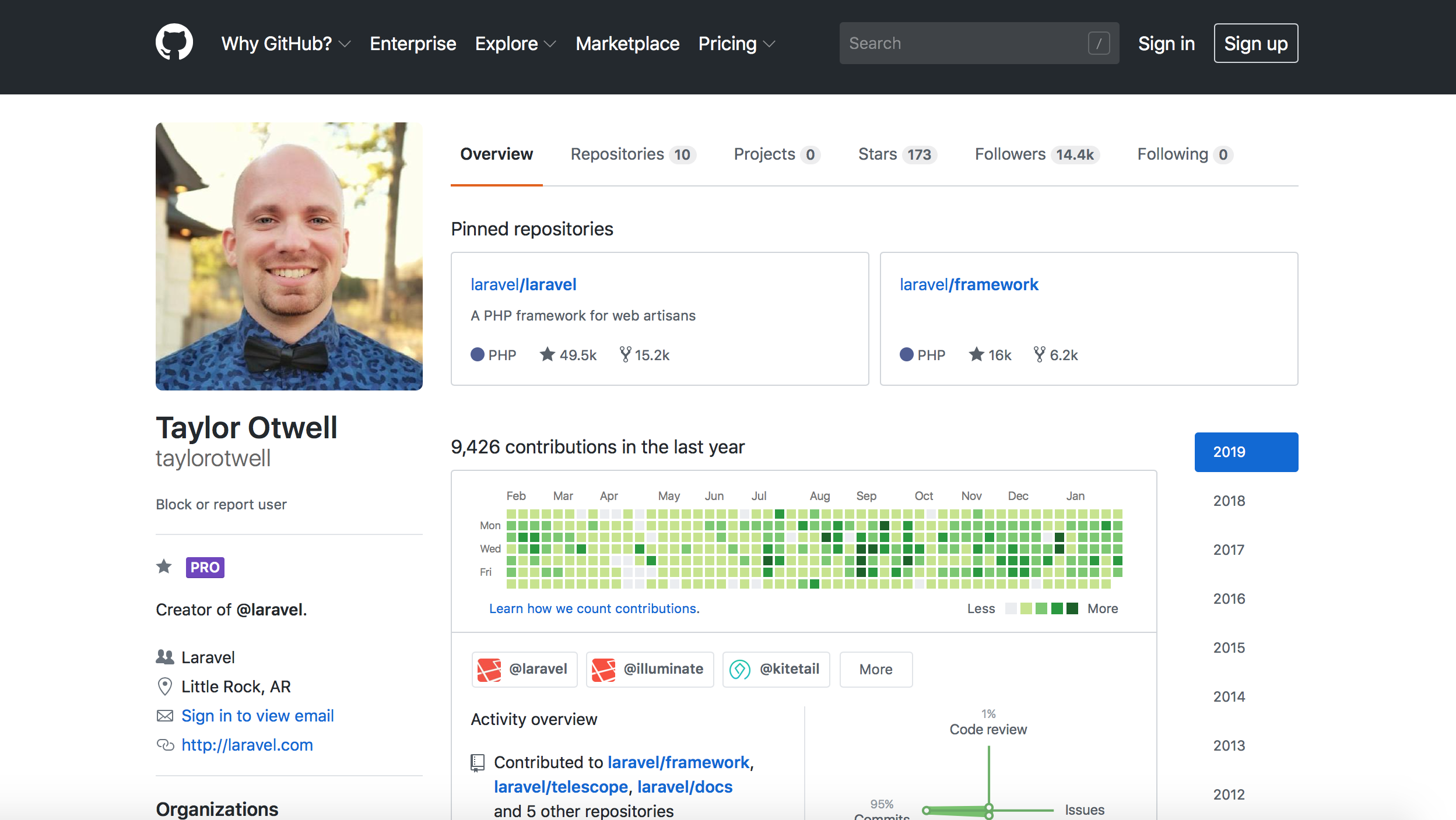The height and width of the screenshot is (820, 1456).
Task: Click the Laravel organization people icon
Action: pyautogui.click(x=165, y=657)
